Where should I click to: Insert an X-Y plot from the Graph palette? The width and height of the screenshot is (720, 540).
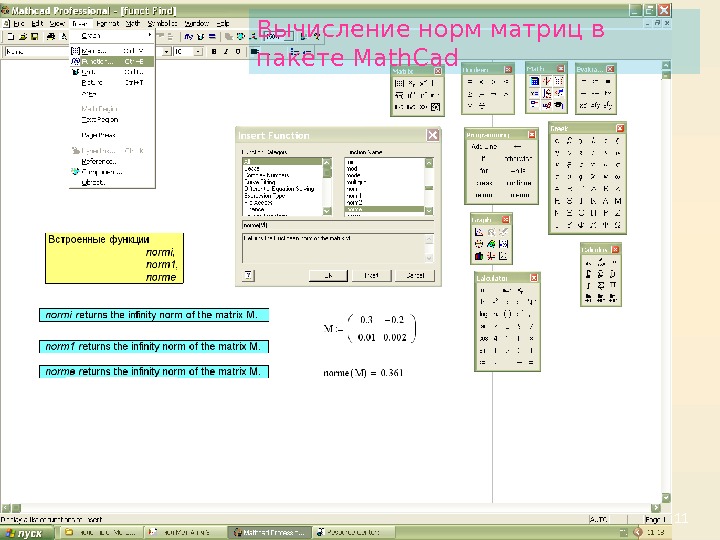click(x=478, y=232)
